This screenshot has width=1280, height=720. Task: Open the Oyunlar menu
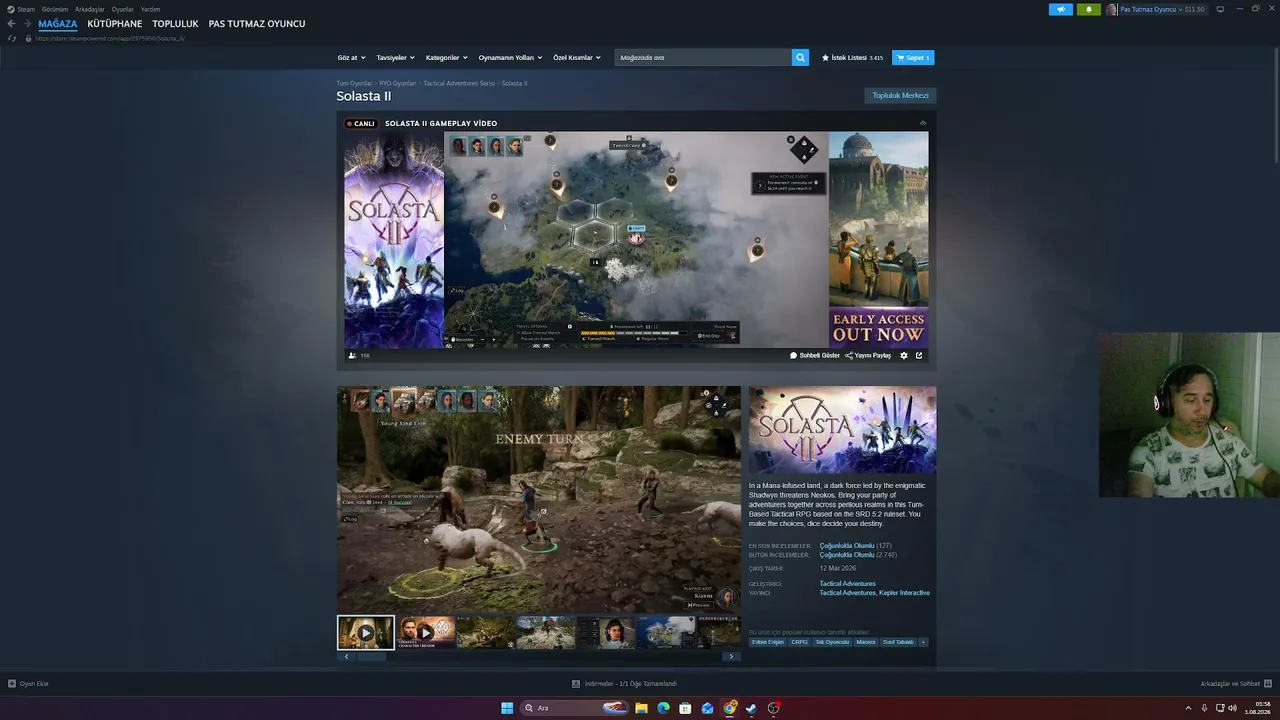[122, 9]
